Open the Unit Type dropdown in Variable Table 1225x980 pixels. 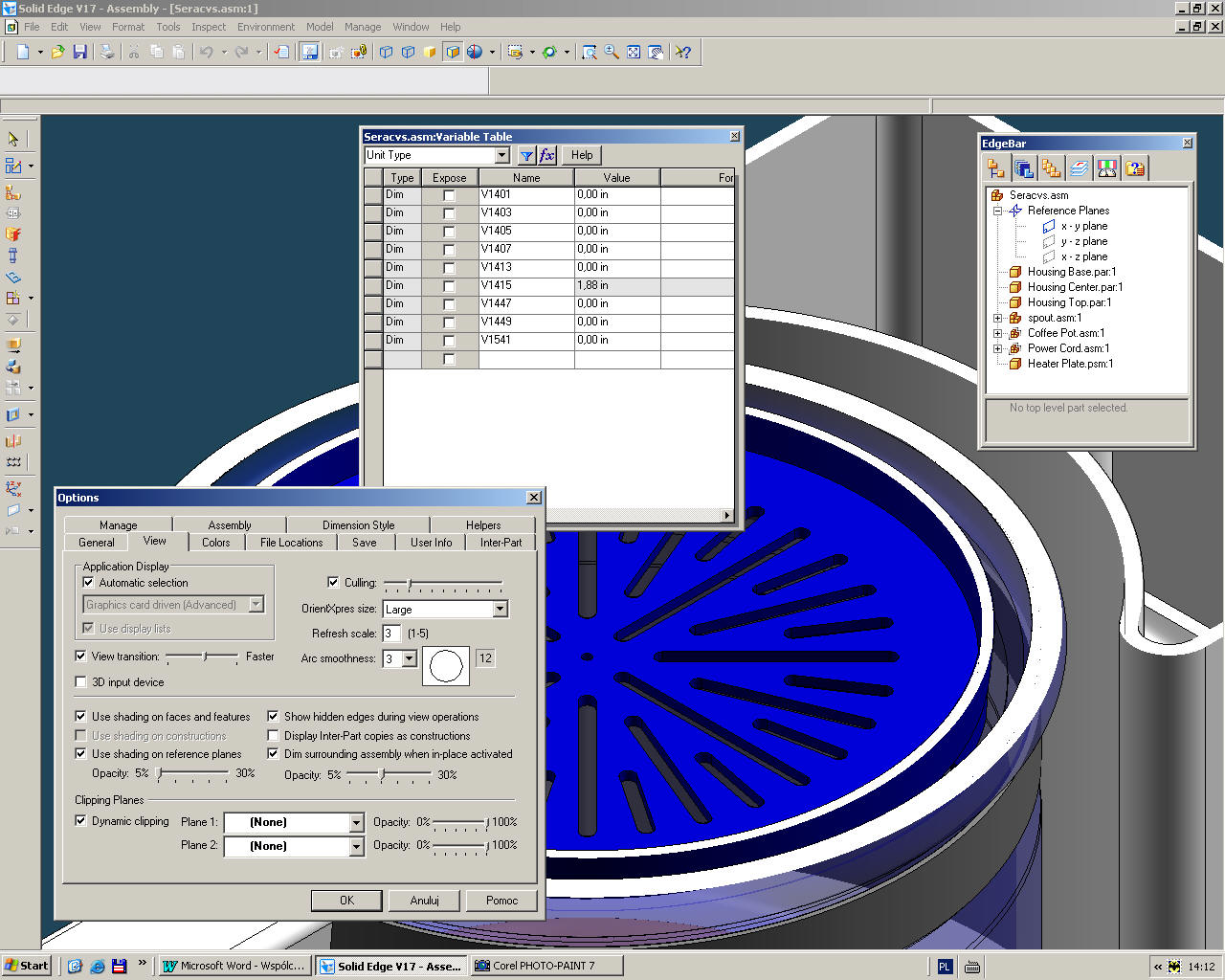click(x=501, y=155)
